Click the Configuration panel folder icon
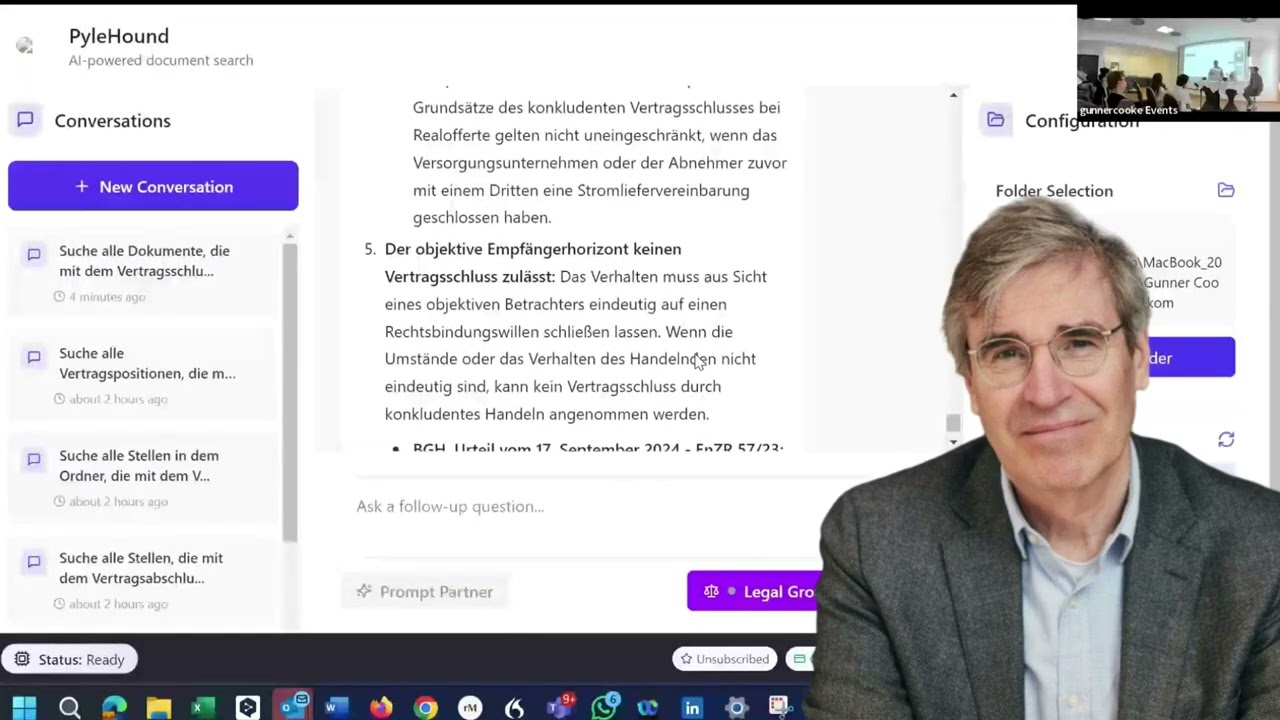Image resolution: width=1280 pixels, height=720 pixels. point(995,120)
